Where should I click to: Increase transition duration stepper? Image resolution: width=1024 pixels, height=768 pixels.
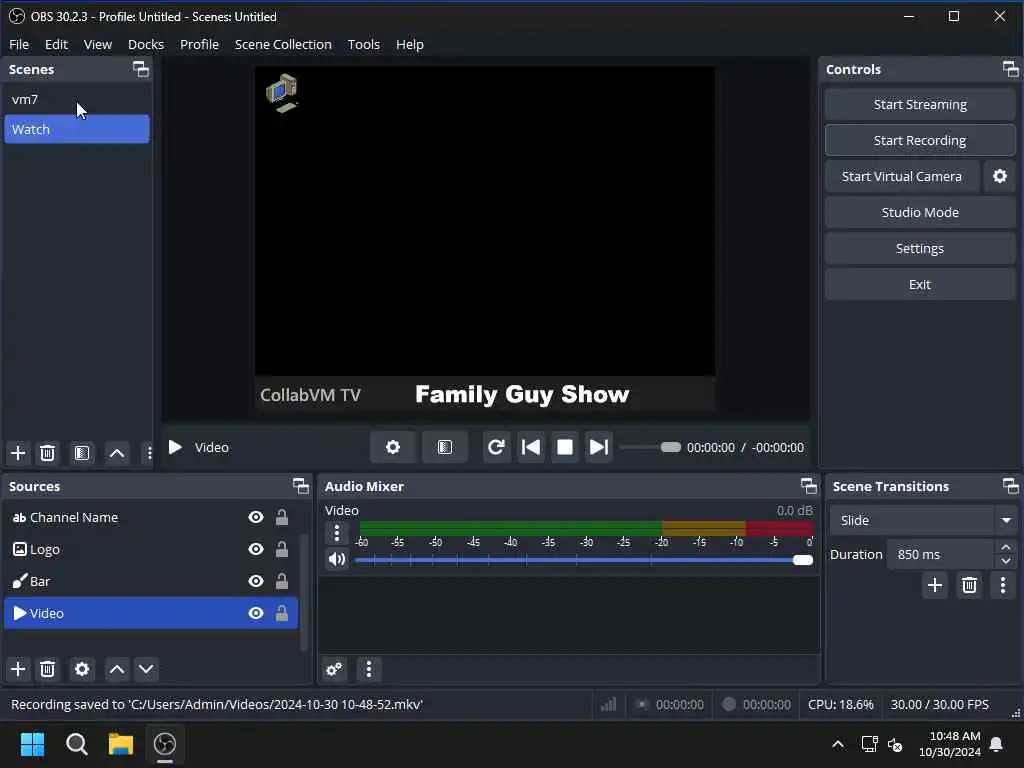point(1006,547)
